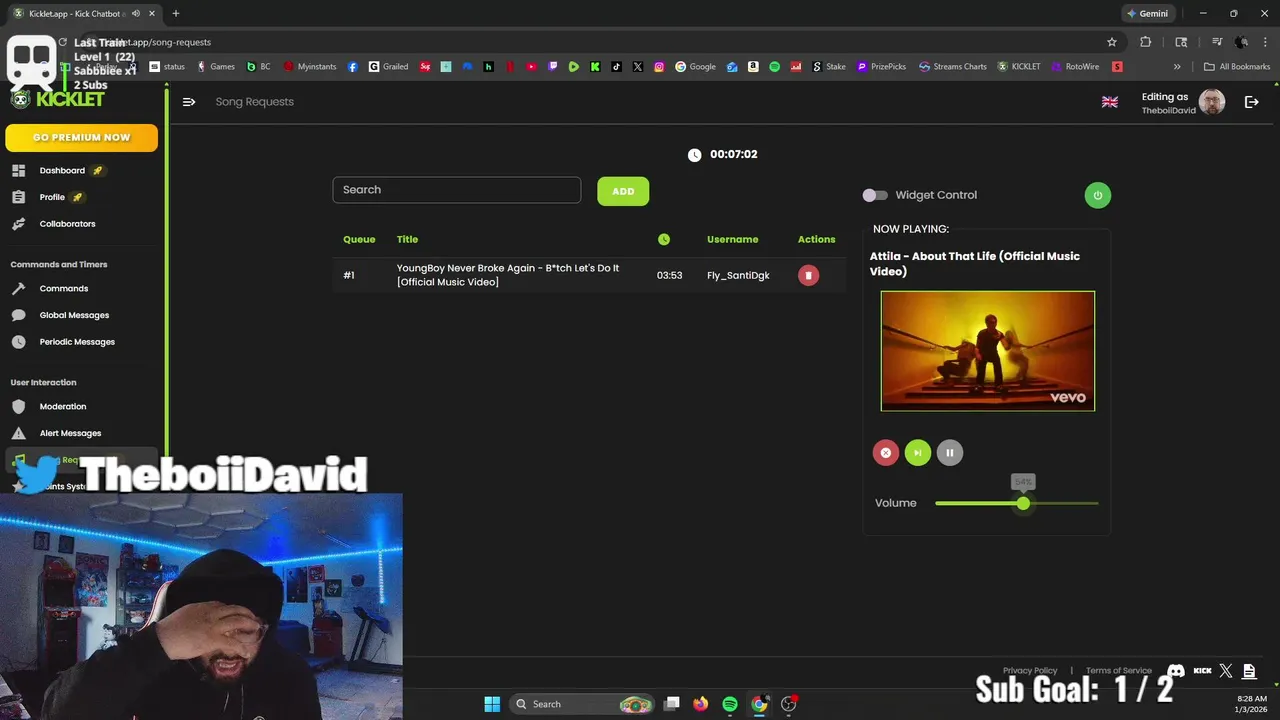
Task: Open Global Messages in the sidebar
Action: coord(74,315)
